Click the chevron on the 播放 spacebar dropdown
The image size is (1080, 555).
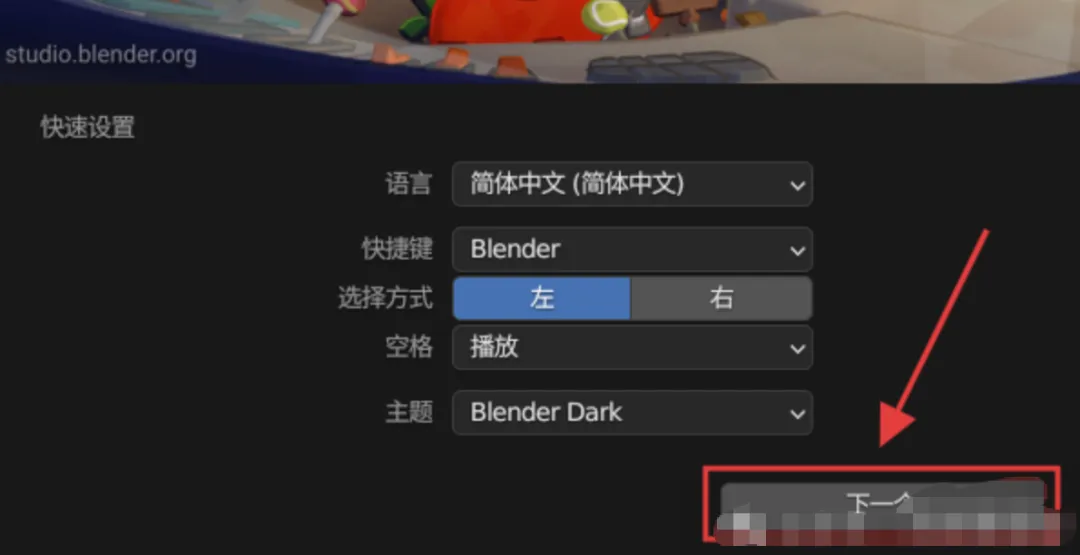(x=798, y=348)
